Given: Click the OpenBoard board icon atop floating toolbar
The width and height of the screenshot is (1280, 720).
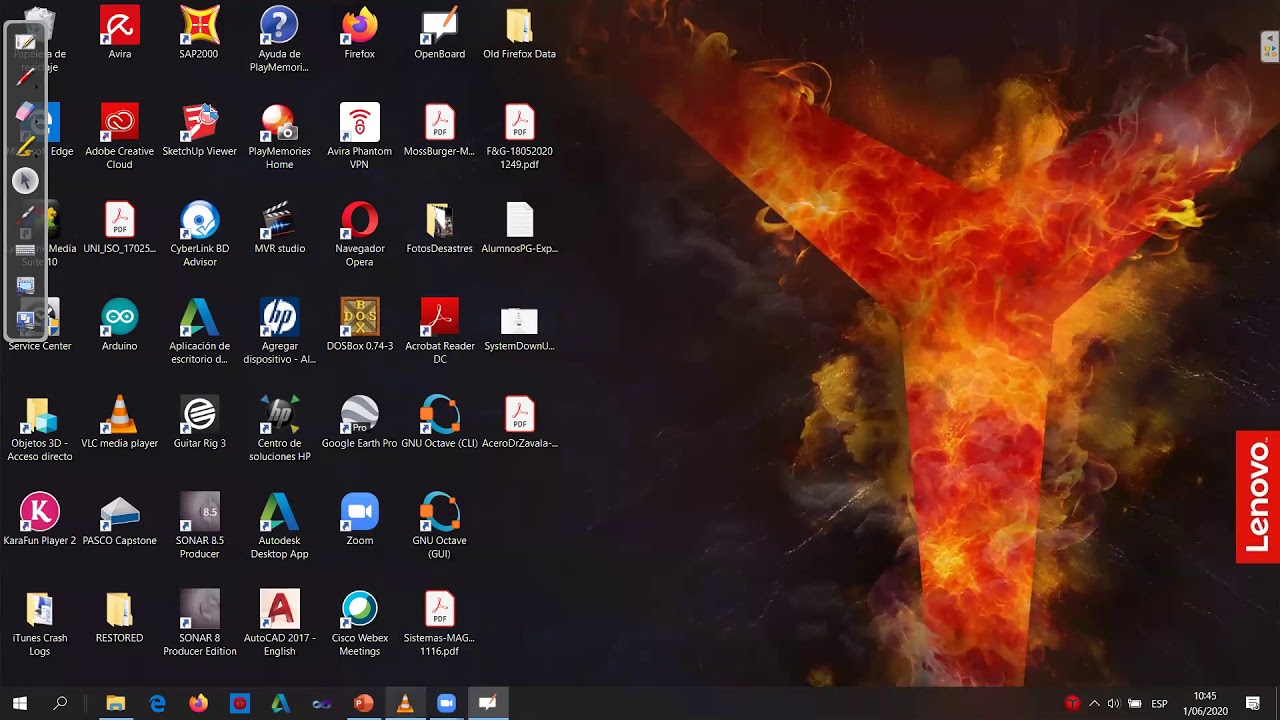Looking at the screenshot, I should coord(26,41).
